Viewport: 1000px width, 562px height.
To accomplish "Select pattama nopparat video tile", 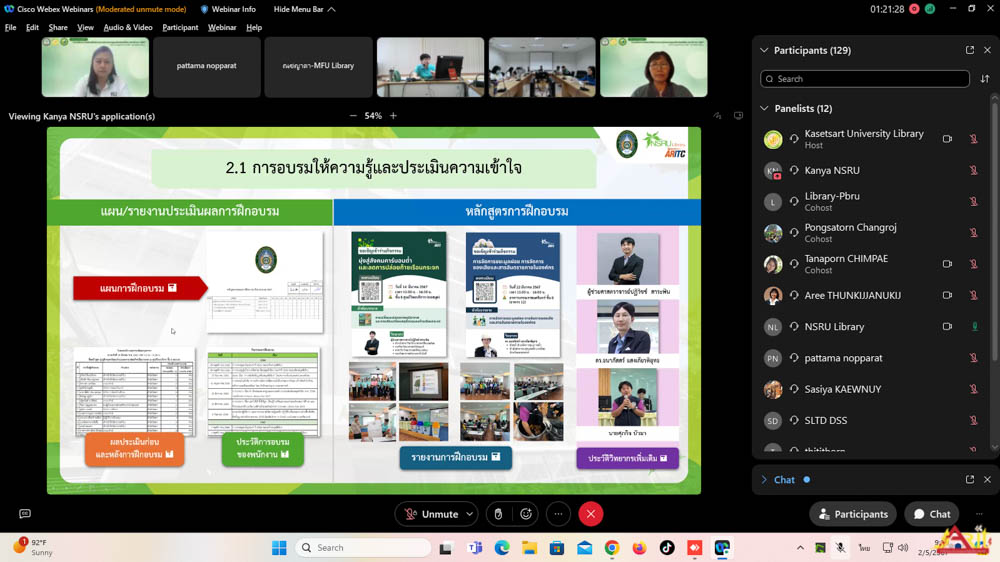I will coord(207,67).
